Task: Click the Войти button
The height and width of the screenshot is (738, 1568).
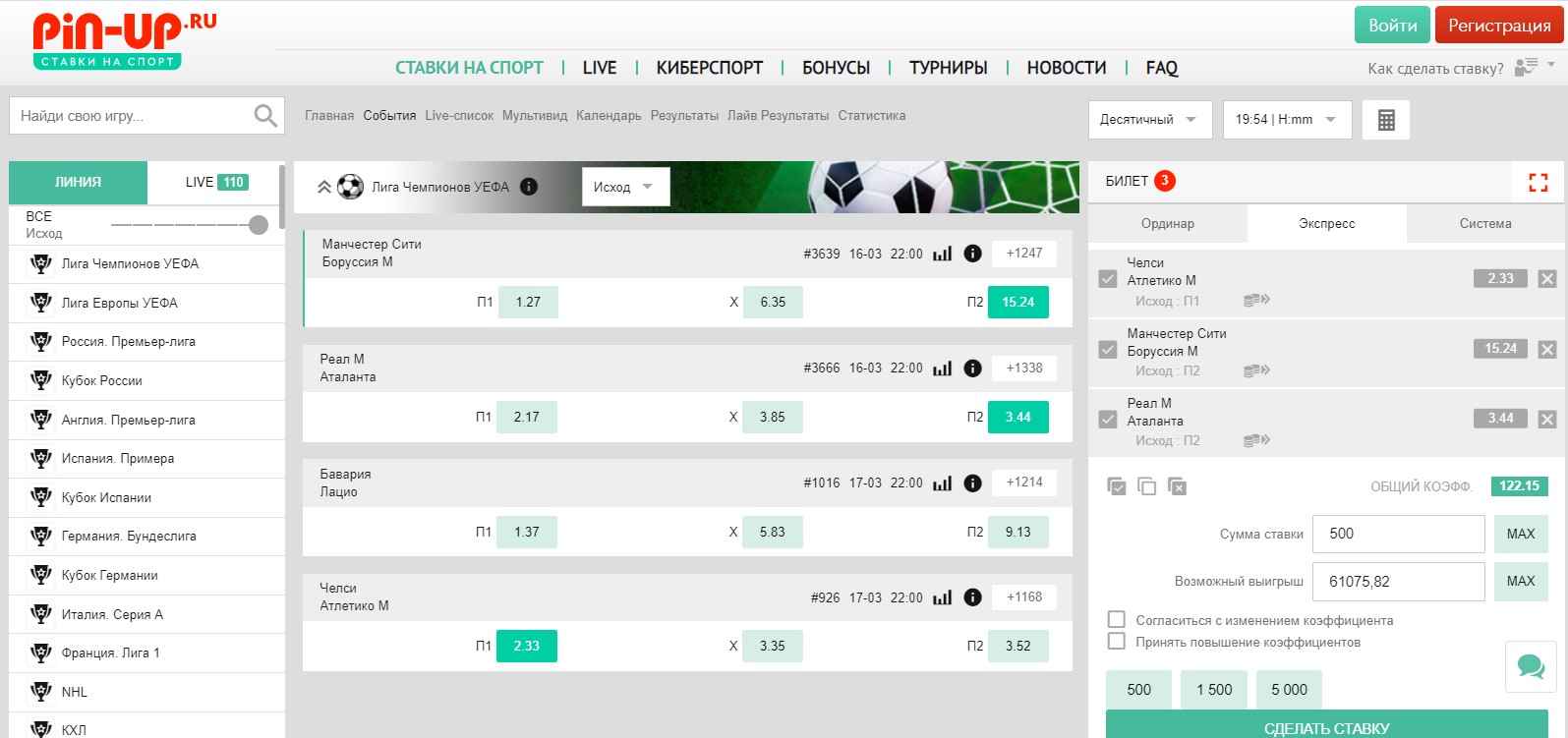Action: (1392, 26)
